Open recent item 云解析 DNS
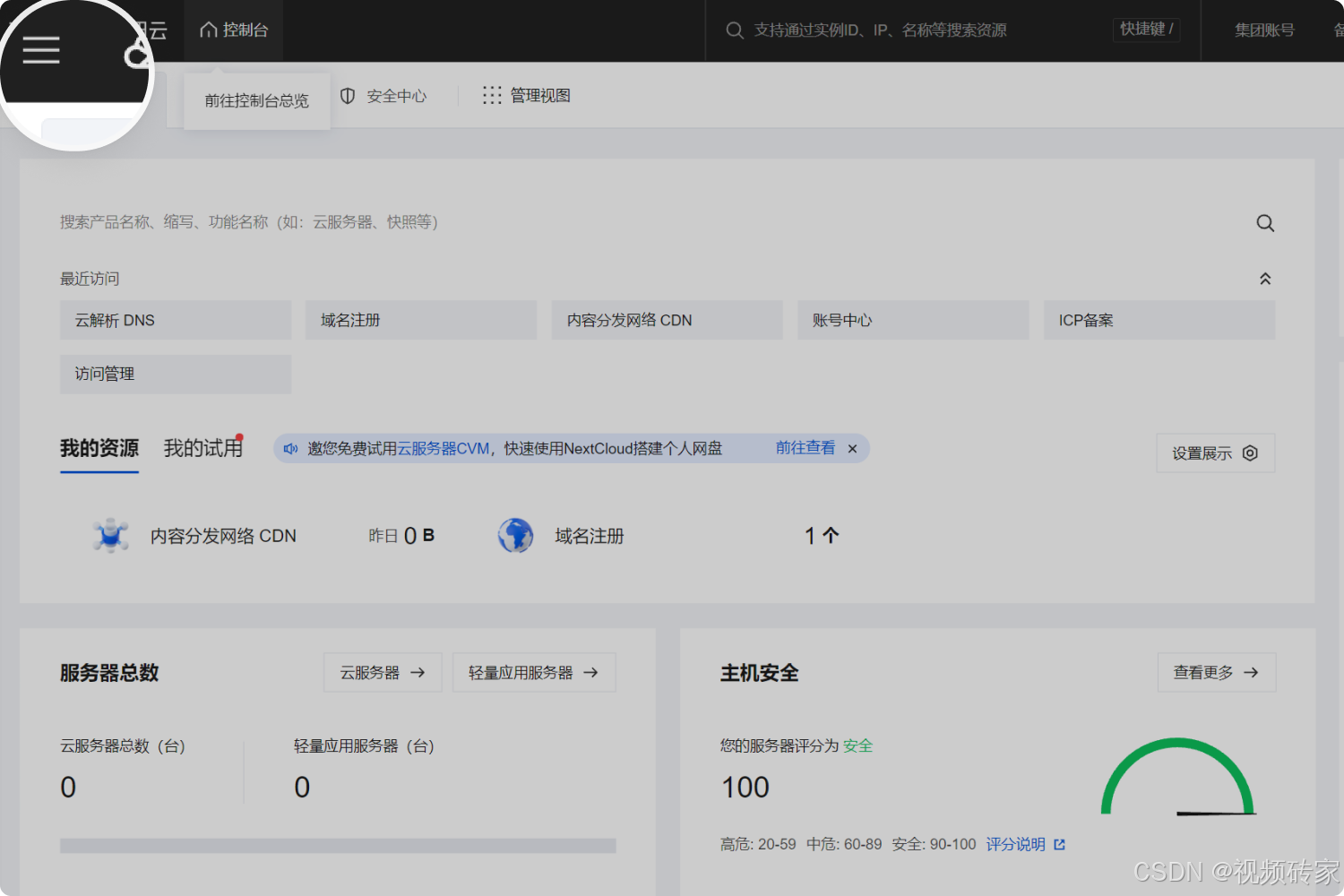 176,321
